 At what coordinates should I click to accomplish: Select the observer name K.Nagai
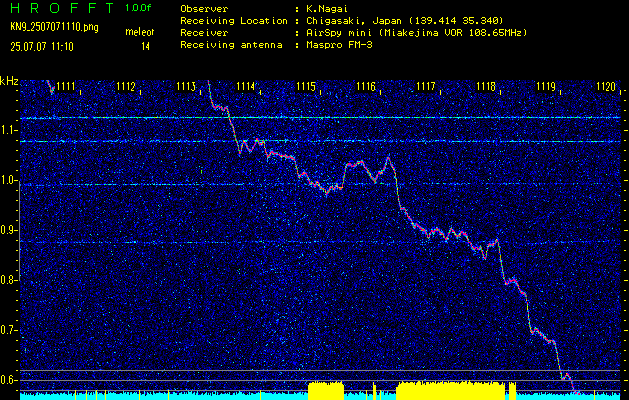click(327, 9)
